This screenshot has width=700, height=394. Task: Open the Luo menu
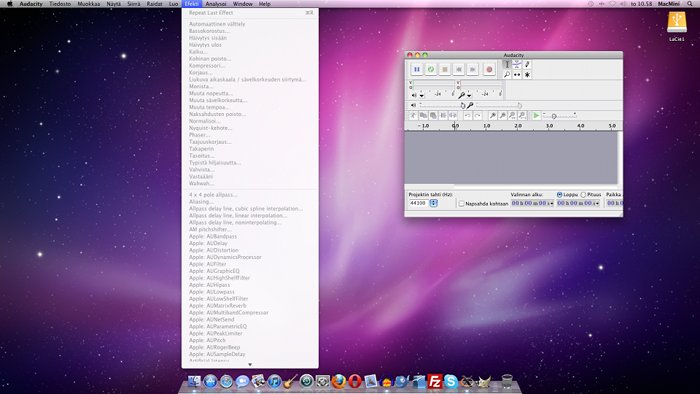pos(174,4)
